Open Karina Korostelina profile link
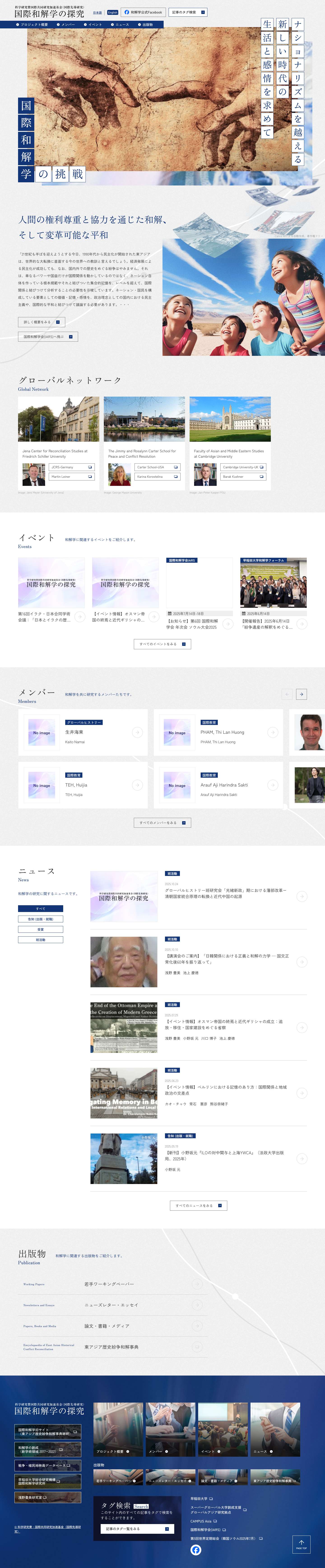 pyautogui.click(x=157, y=477)
